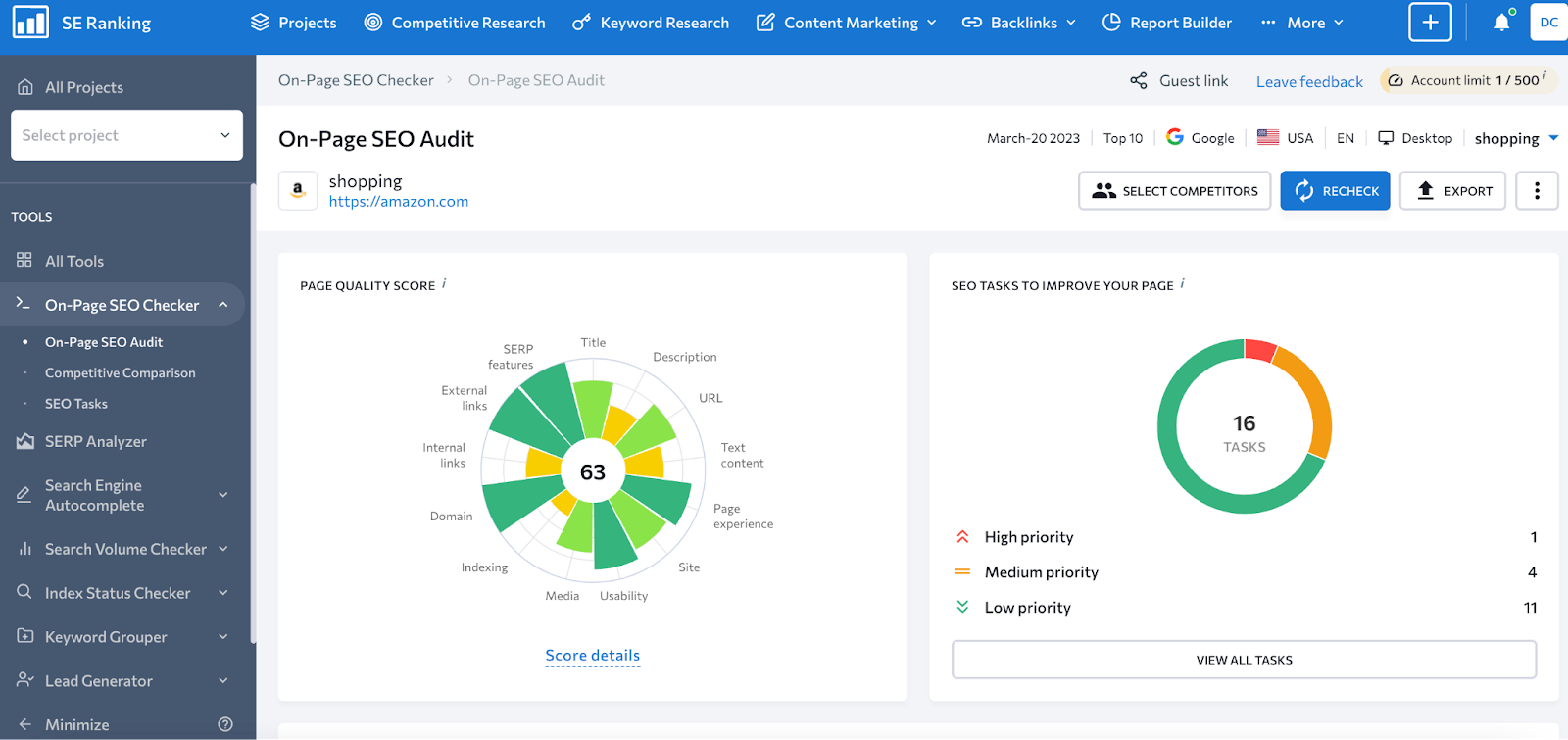This screenshot has width=1568, height=740.
Task: Expand Search Engine Autocomplete chevron
Action: tap(223, 495)
